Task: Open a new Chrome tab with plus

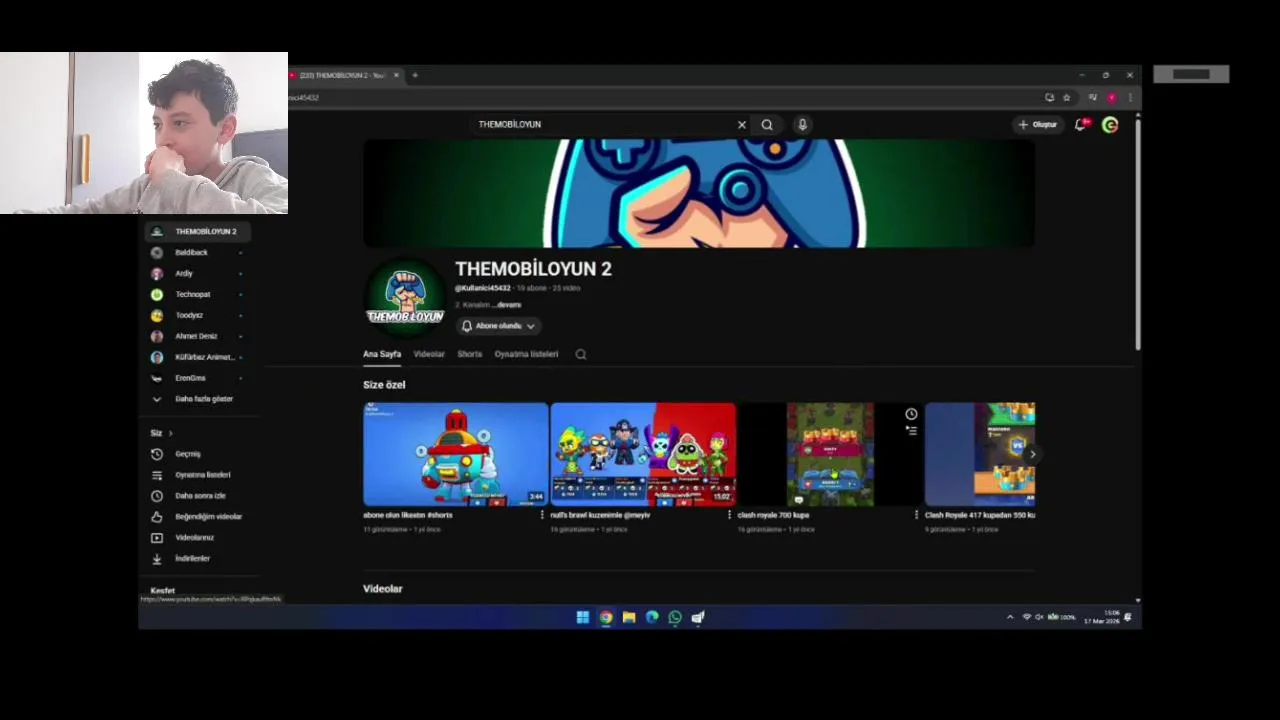Action: click(x=415, y=75)
